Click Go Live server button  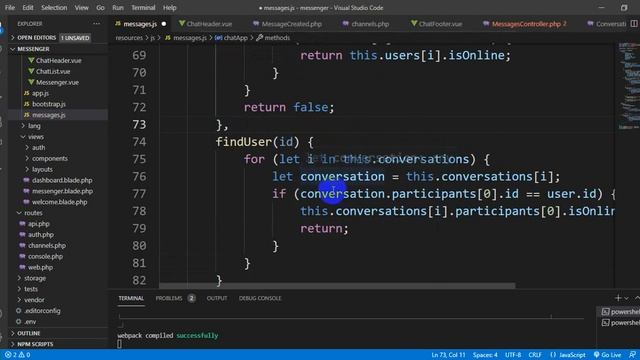point(607,355)
